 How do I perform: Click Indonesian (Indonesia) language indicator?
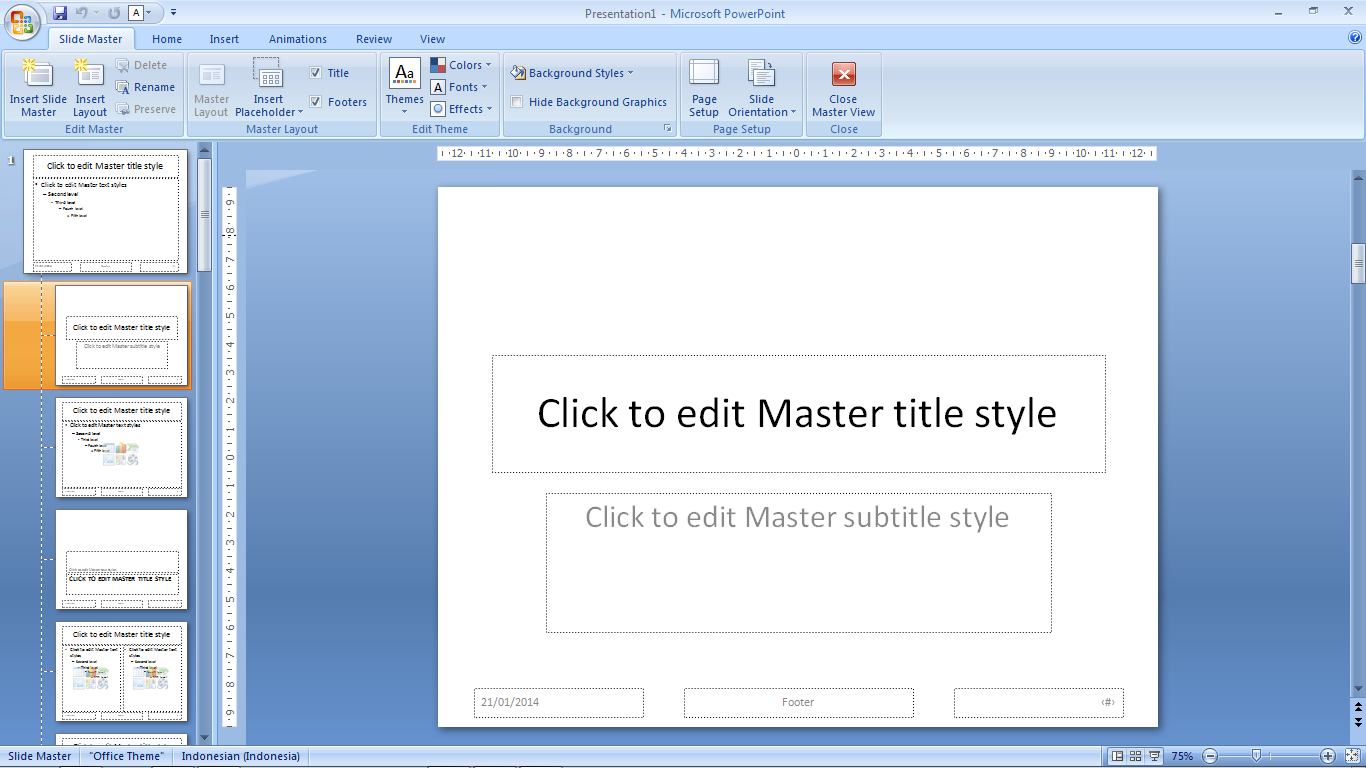pos(241,756)
